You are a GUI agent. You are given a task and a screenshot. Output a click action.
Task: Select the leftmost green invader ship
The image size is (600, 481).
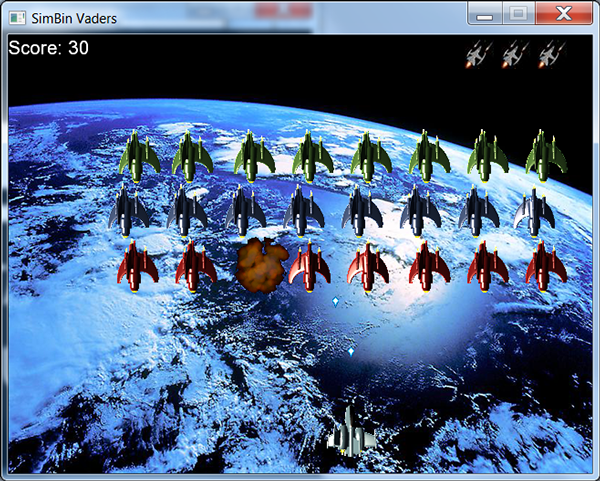140,156
